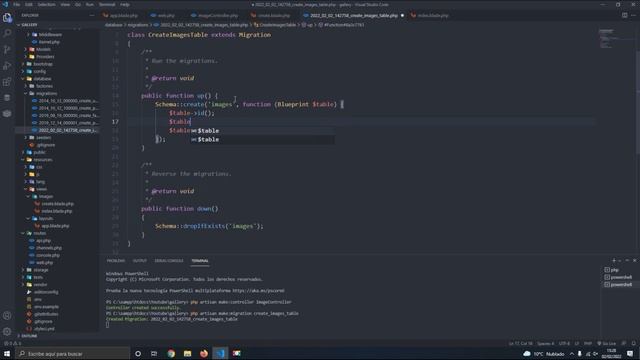Maximize the terminal panel size
The image size is (640, 360).
pos(627,260)
